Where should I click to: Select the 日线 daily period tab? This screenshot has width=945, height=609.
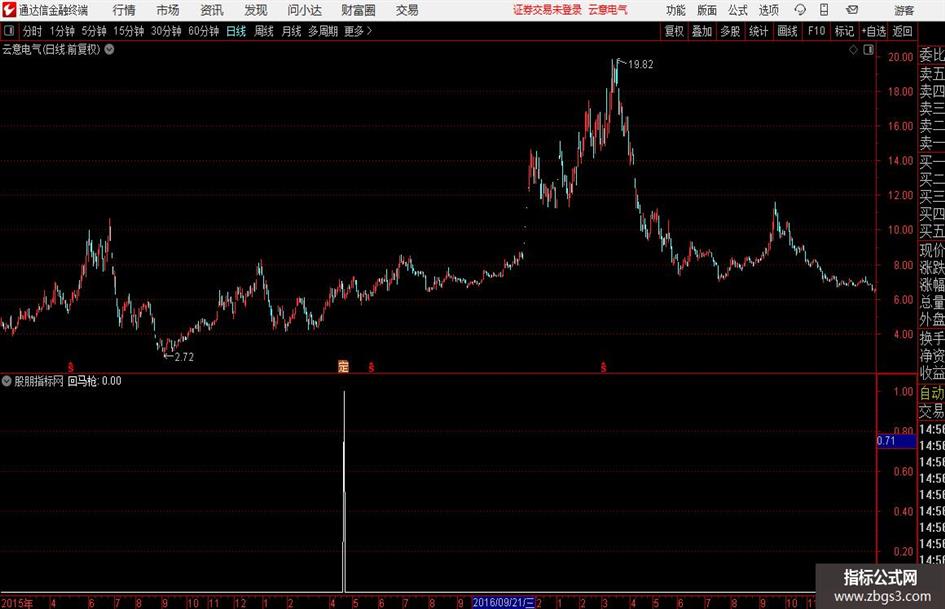click(236, 31)
